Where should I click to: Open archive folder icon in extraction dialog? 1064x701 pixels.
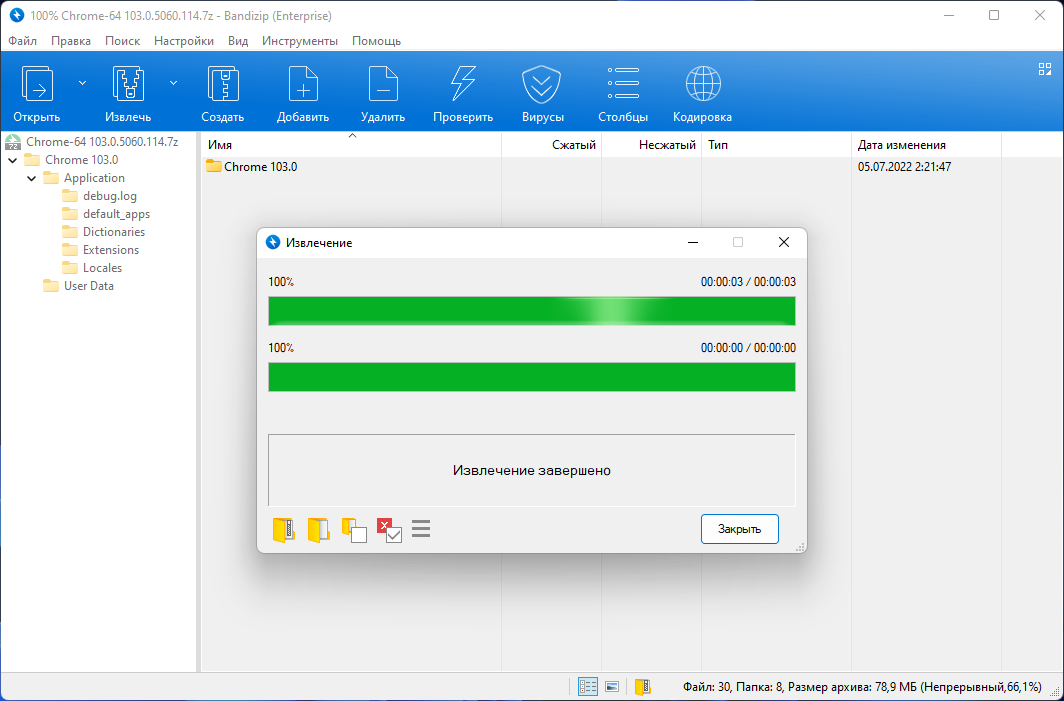point(284,530)
